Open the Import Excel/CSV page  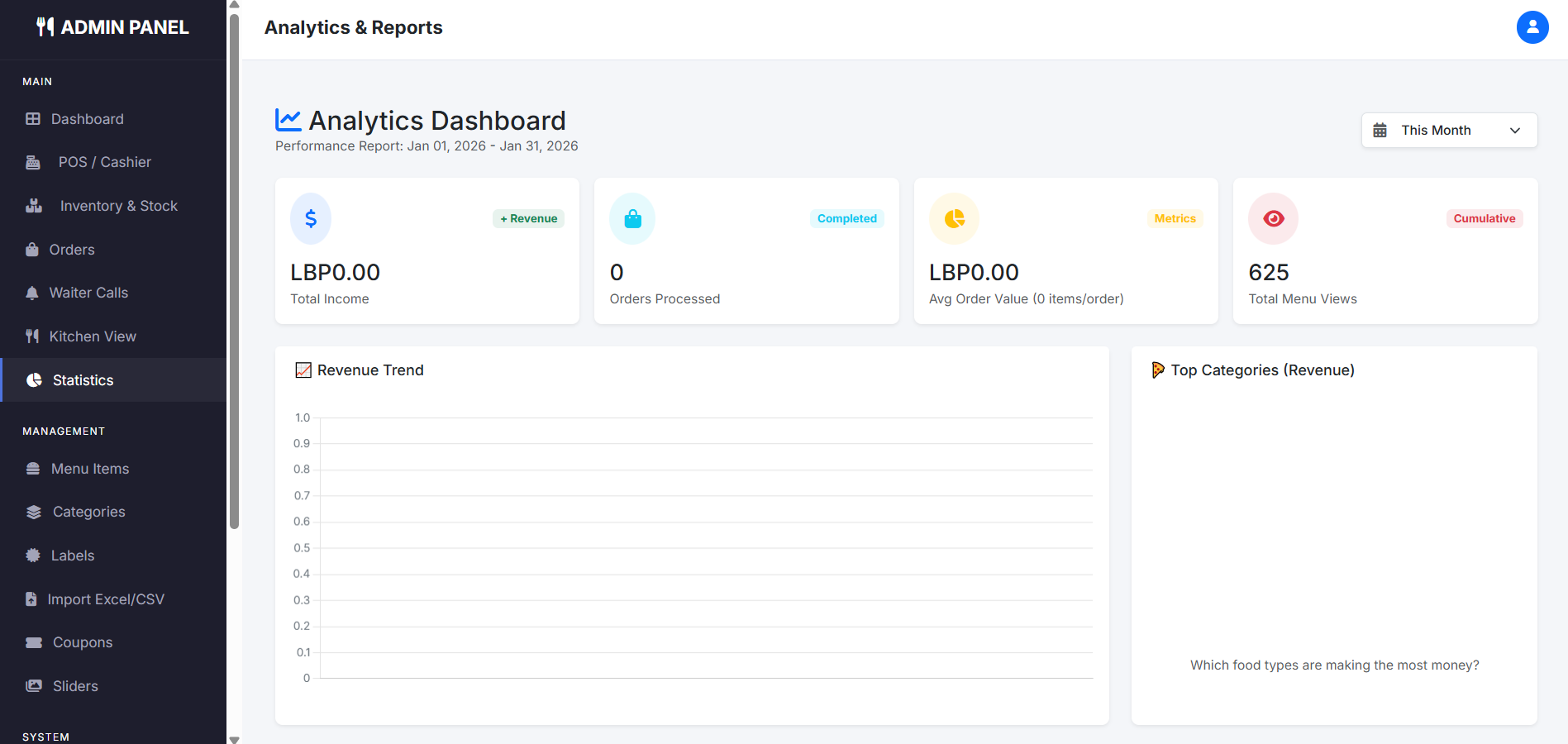click(105, 599)
